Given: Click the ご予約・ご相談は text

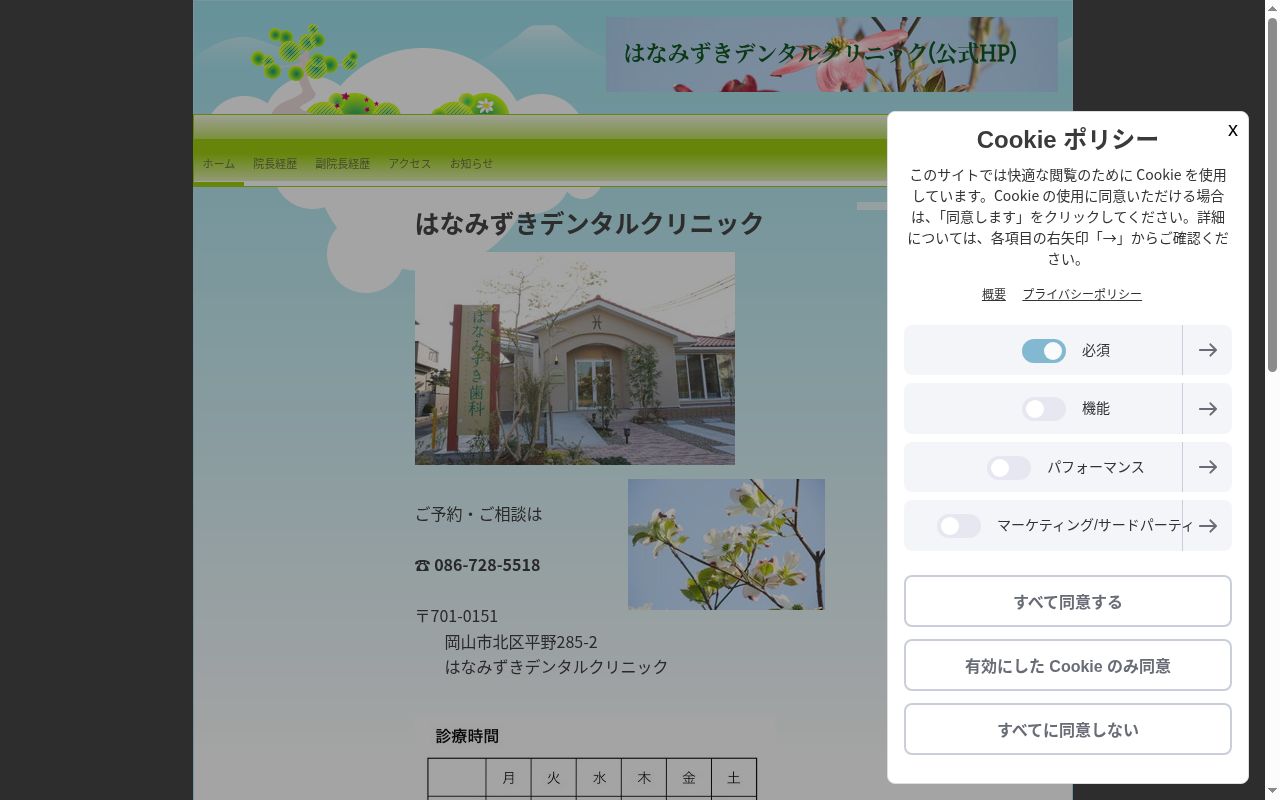Looking at the screenshot, I should [x=478, y=514].
